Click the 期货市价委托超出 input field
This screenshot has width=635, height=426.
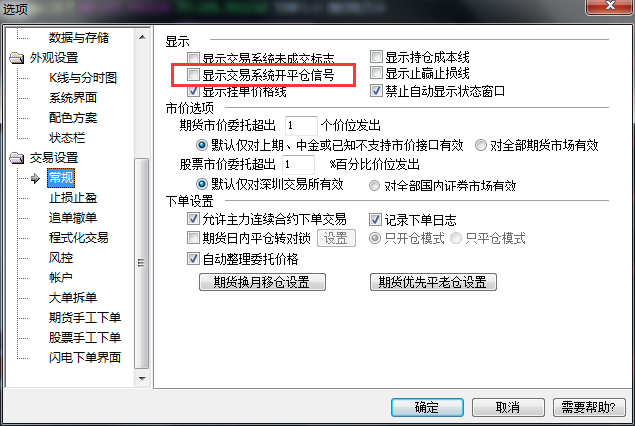click(x=301, y=126)
